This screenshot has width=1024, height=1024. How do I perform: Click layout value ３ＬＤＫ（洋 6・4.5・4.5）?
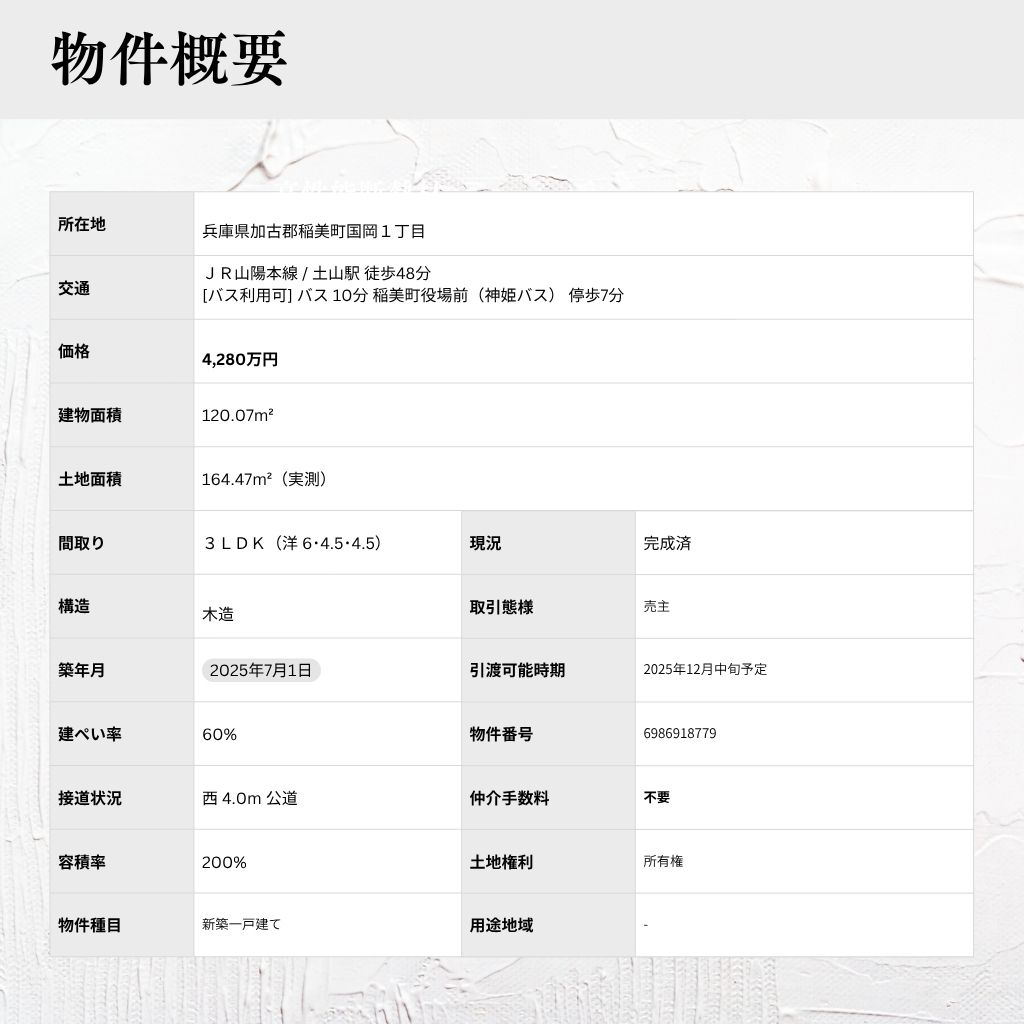coord(292,543)
